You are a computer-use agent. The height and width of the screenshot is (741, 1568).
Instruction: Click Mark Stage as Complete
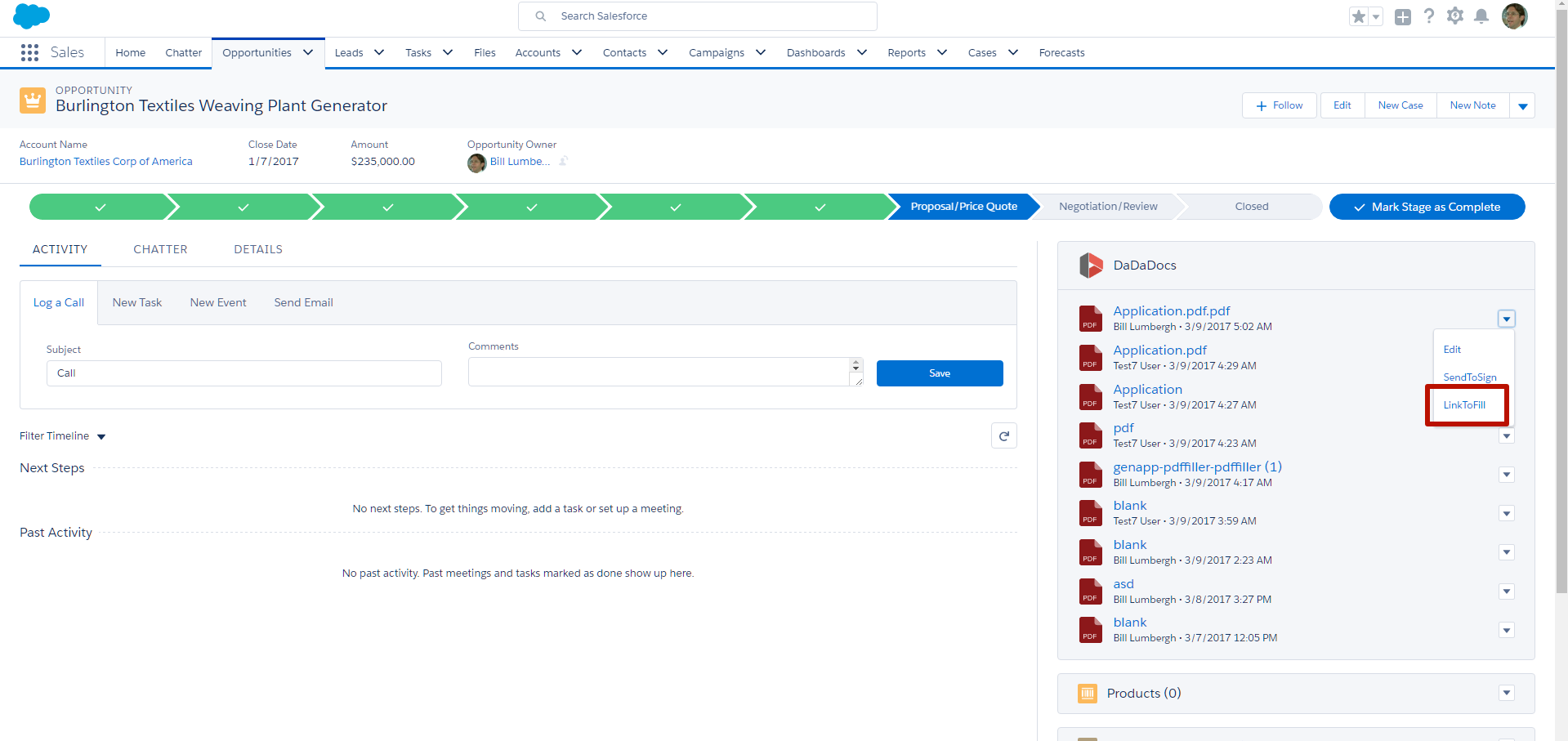[x=1427, y=207]
